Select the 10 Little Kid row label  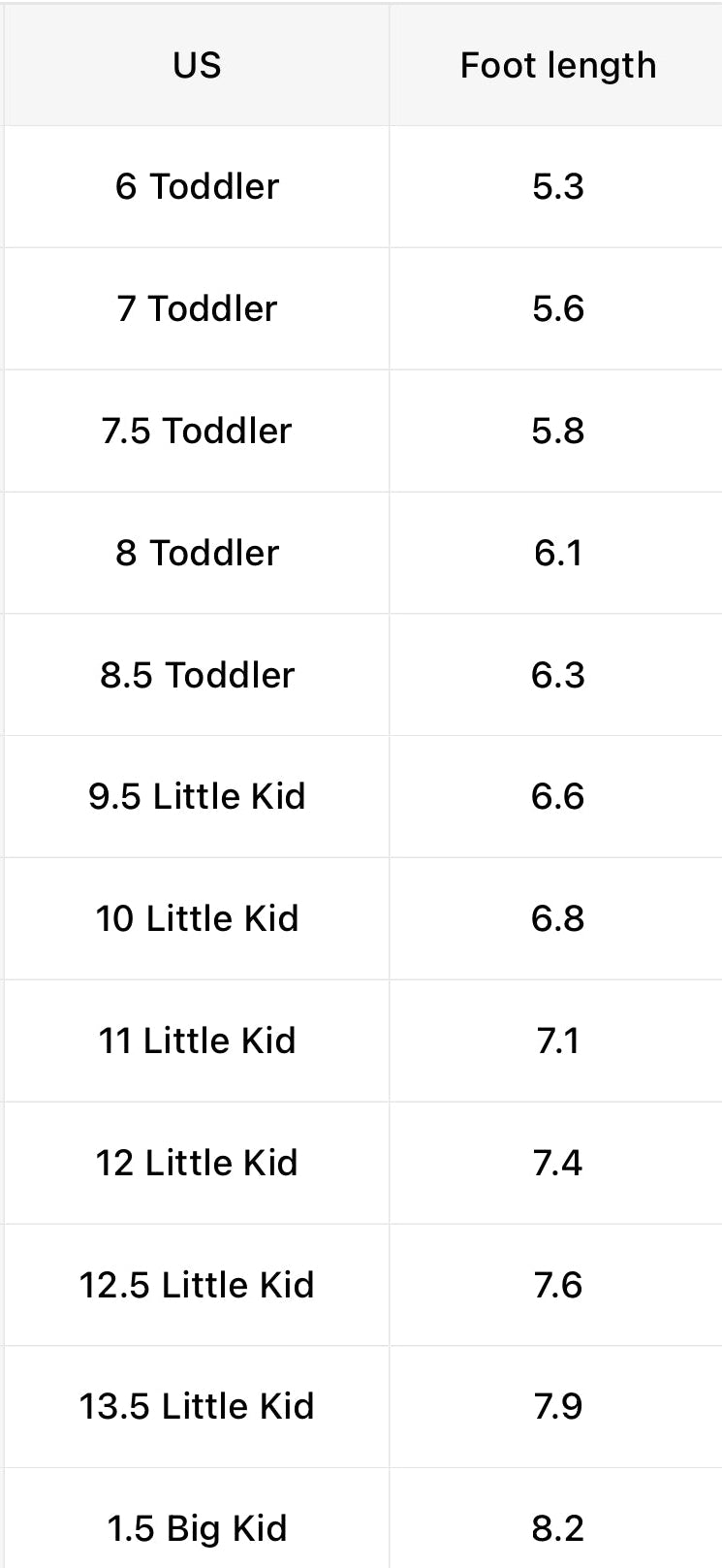197,918
